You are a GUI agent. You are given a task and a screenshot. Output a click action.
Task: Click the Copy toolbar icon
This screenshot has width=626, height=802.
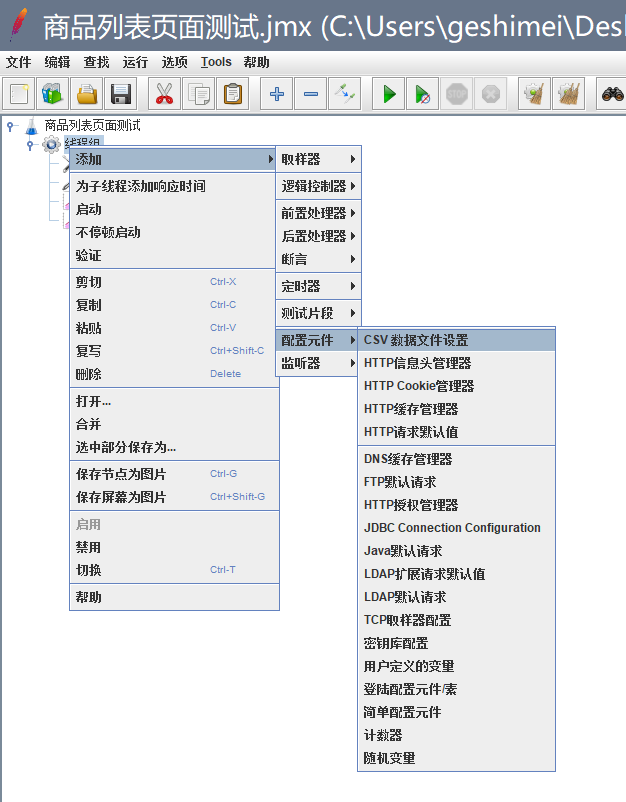[198, 94]
